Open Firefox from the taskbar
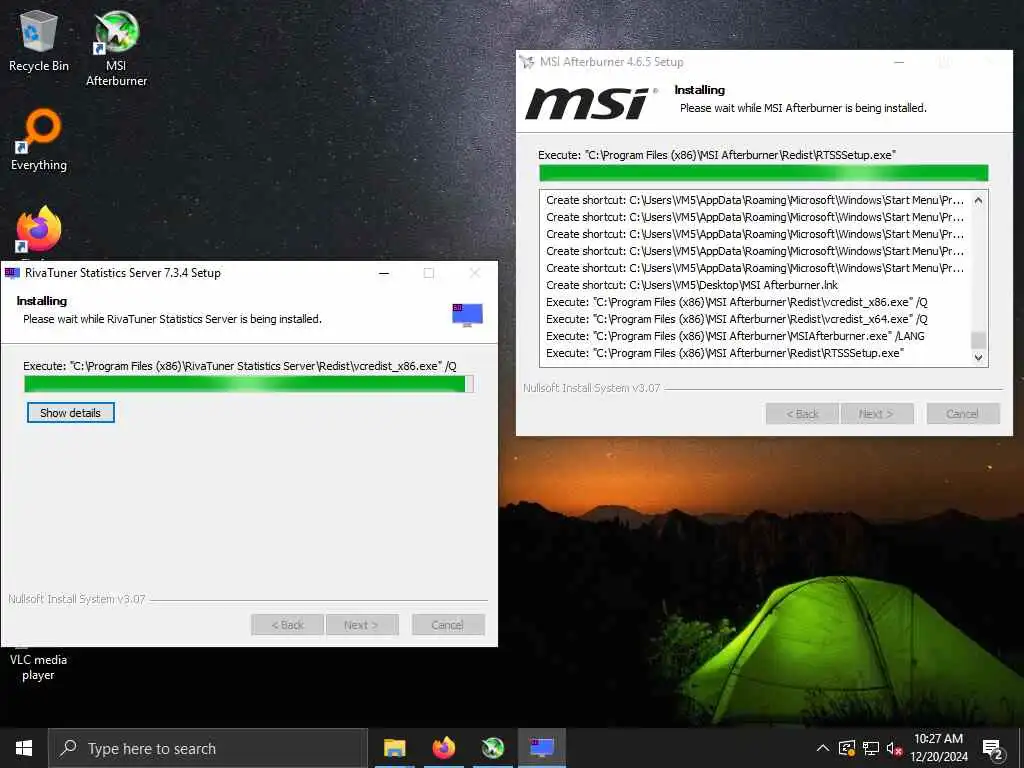Viewport: 1024px width, 768px height. [443, 748]
